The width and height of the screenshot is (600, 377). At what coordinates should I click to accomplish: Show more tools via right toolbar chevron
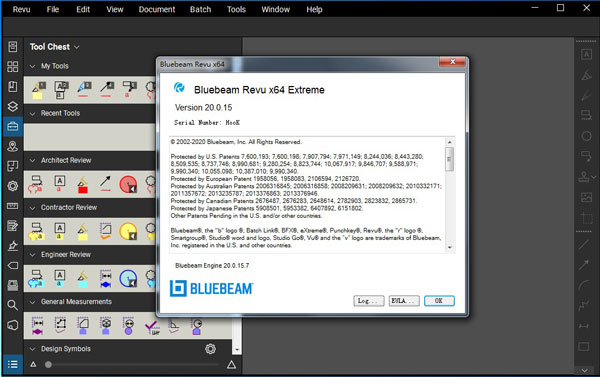[585, 370]
